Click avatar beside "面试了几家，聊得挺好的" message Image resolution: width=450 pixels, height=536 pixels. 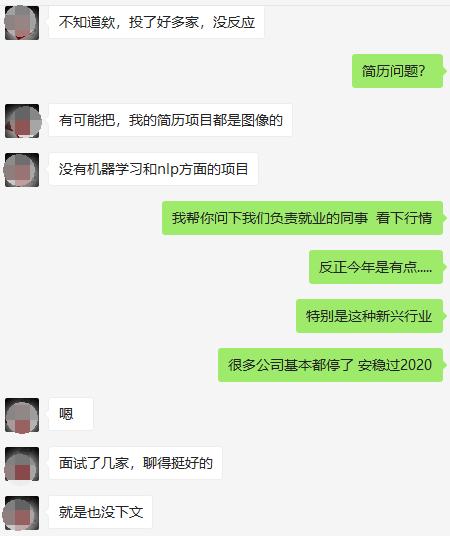tap(22, 464)
